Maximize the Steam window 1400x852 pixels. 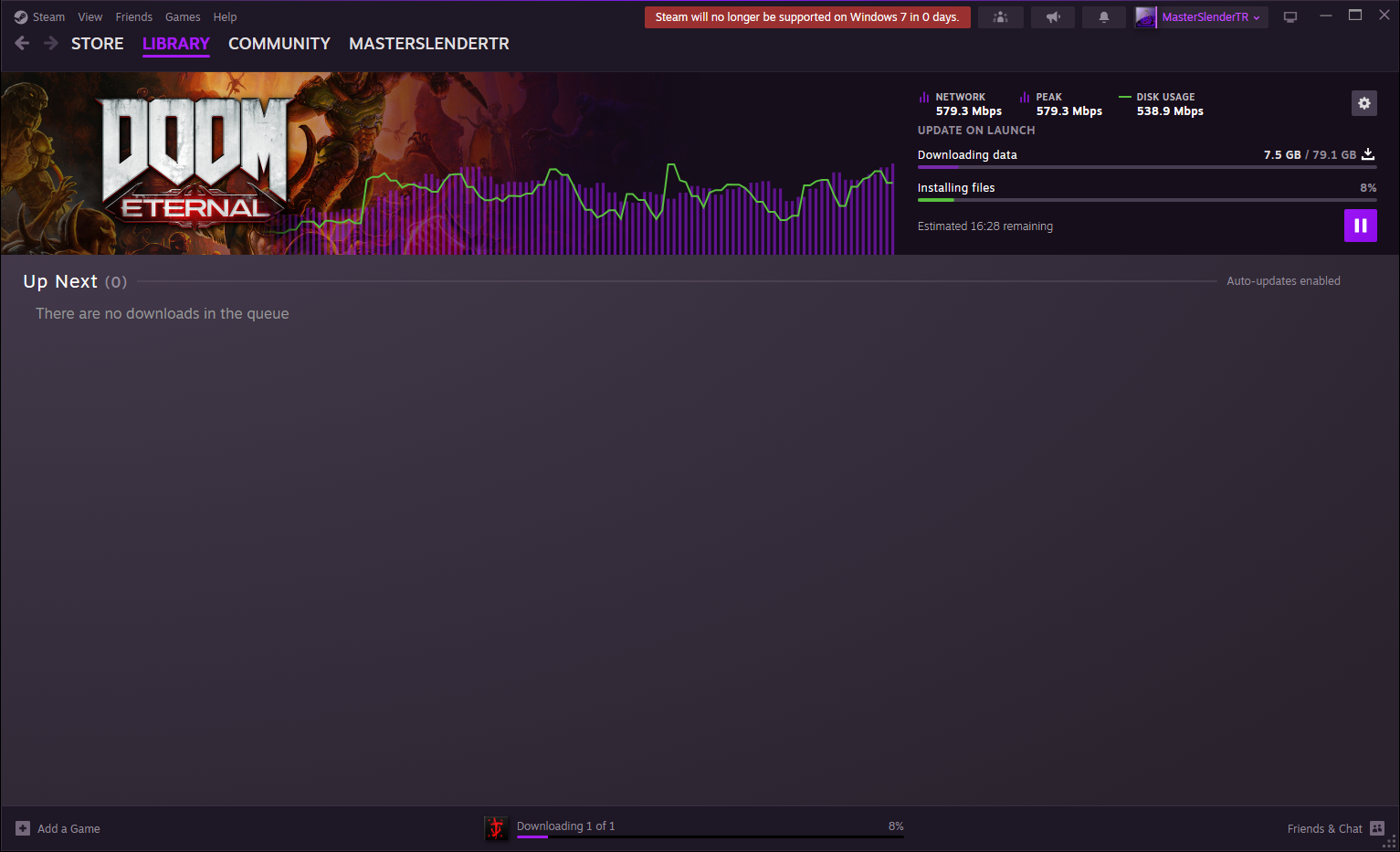point(1355,16)
